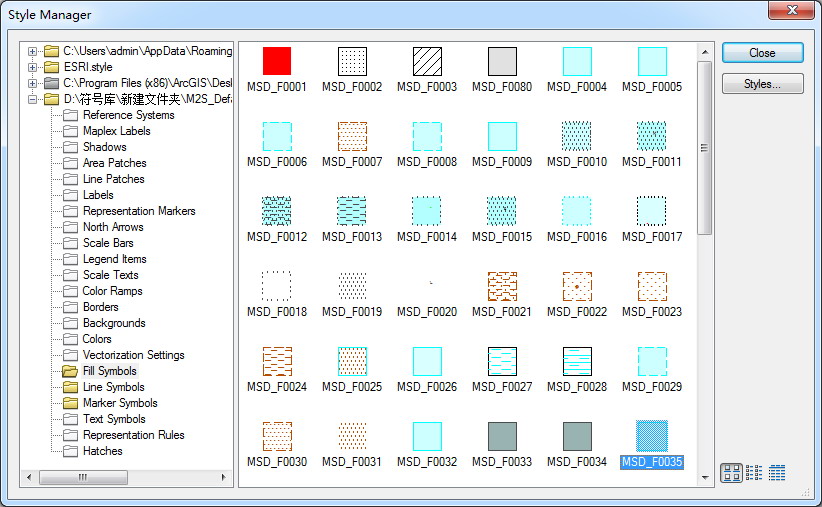The width and height of the screenshot is (822, 507).
Task: Switch to large icons view
Action: [731, 473]
